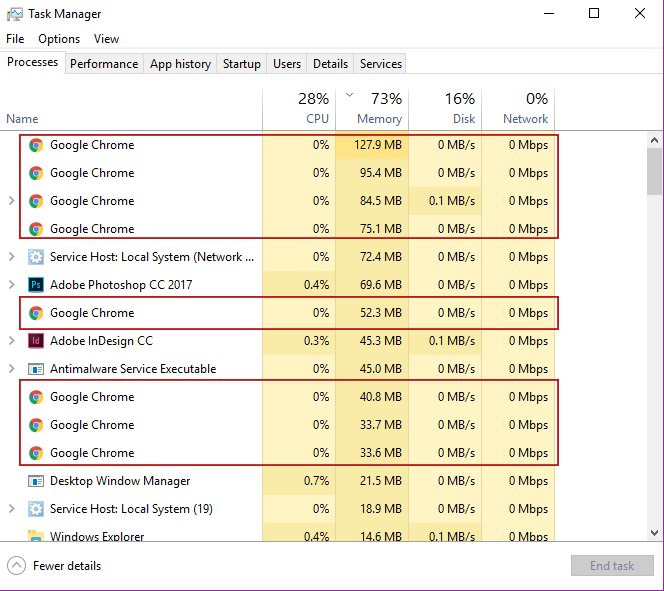Screen dimensions: 664x591
Task: Expand the Service Host: Local System (Network process
Action: pyautogui.click(x=12, y=257)
